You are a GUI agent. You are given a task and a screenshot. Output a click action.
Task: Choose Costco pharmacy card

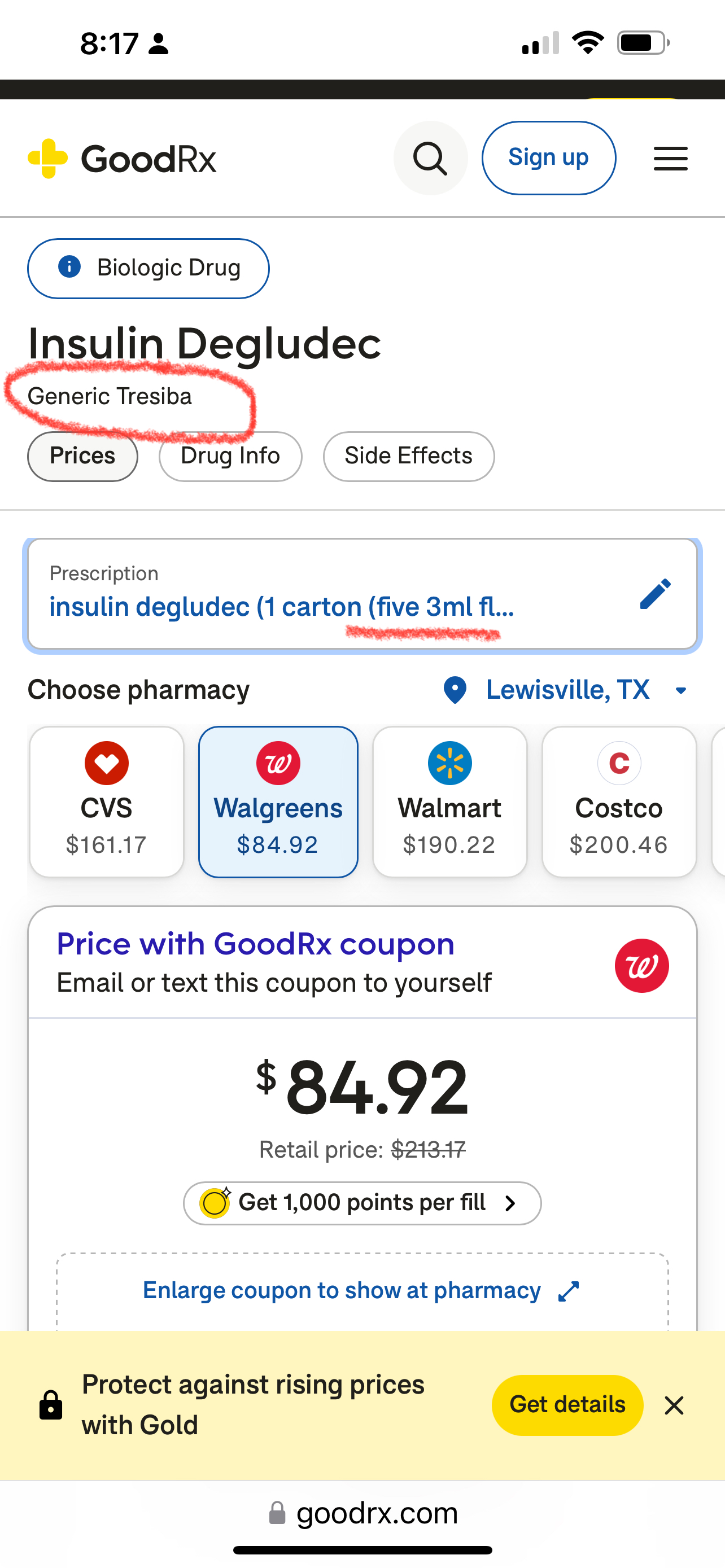click(x=618, y=801)
